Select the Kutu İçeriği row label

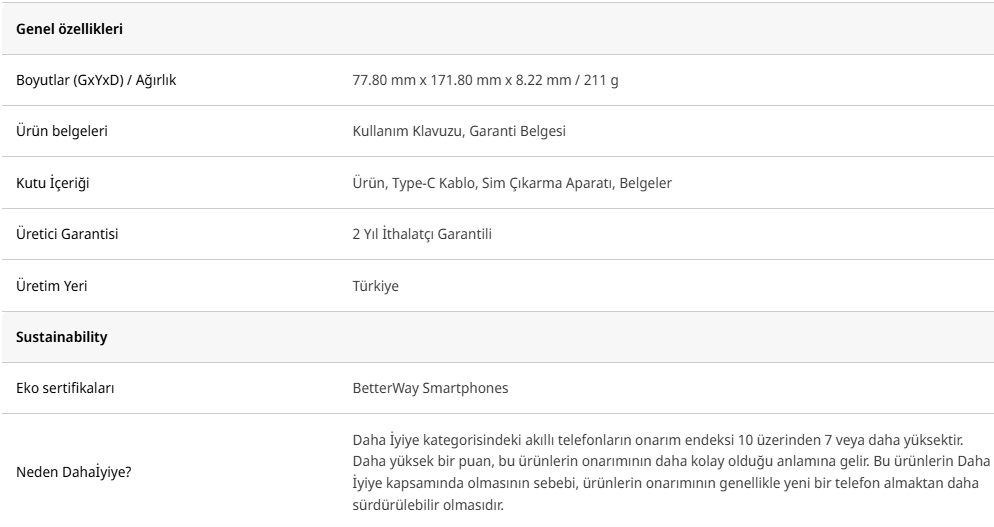[52, 183]
